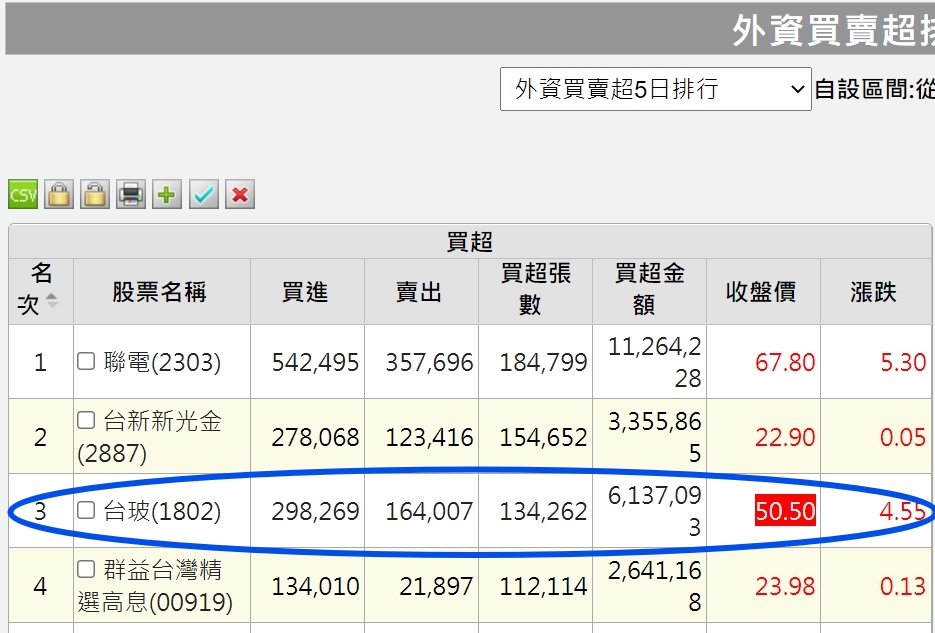Click the open padlock unlock icon
The width and height of the screenshot is (935, 633).
click(95, 194)
